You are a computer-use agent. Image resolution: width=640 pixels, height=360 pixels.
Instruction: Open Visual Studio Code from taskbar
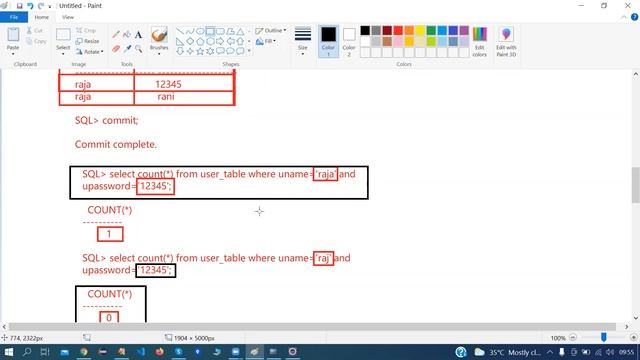click(x=141, y=352)
